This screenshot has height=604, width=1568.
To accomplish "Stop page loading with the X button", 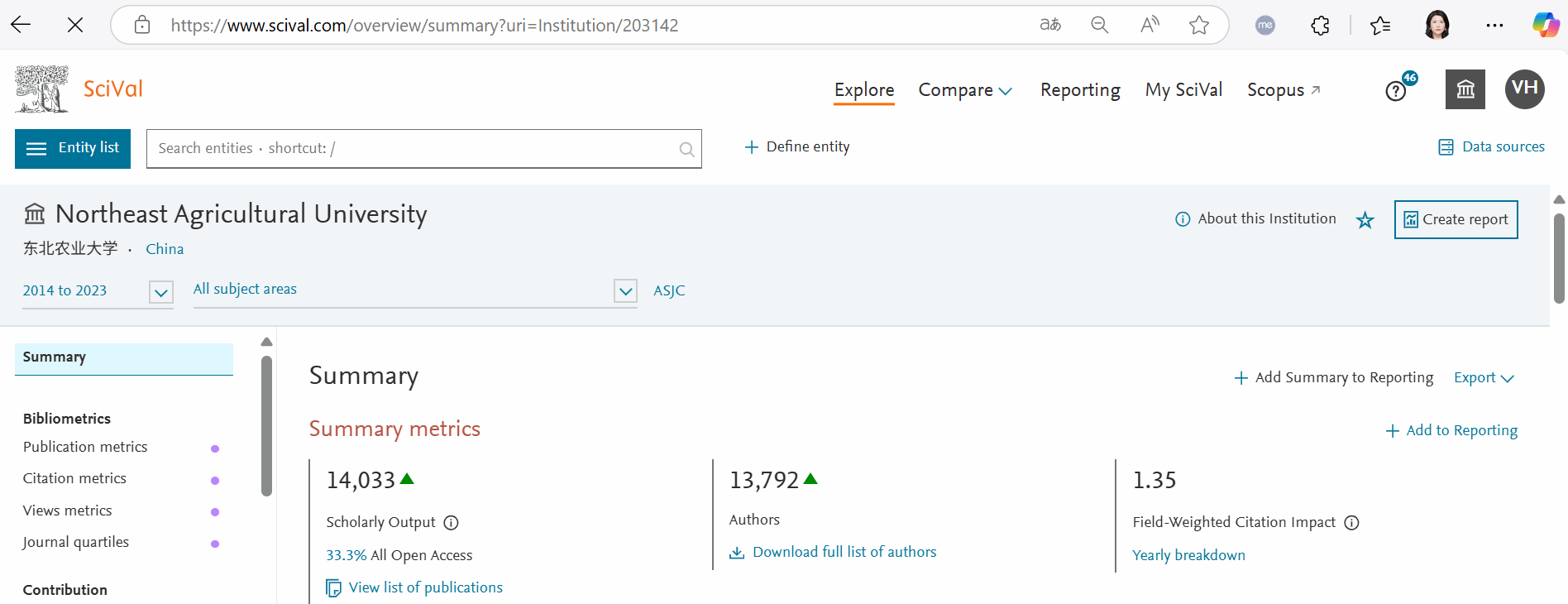I will click(75, 25).
